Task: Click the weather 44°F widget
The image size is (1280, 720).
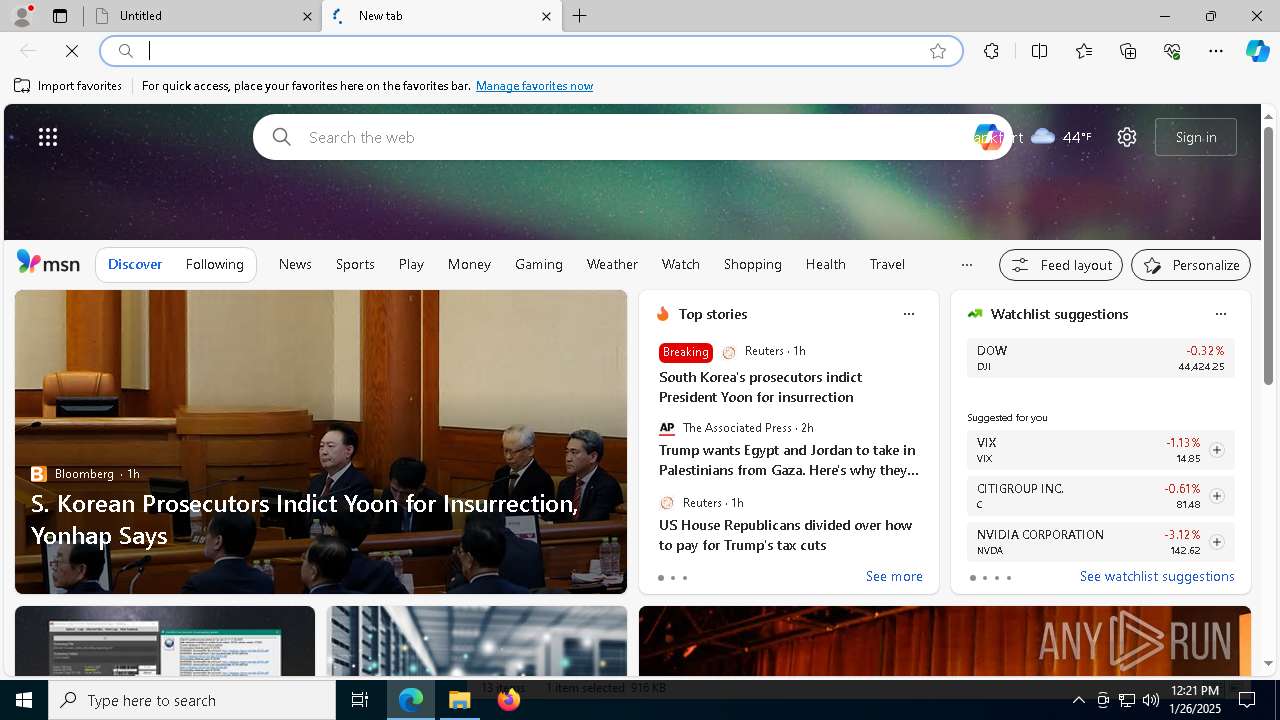Action: click(1061, 137)
